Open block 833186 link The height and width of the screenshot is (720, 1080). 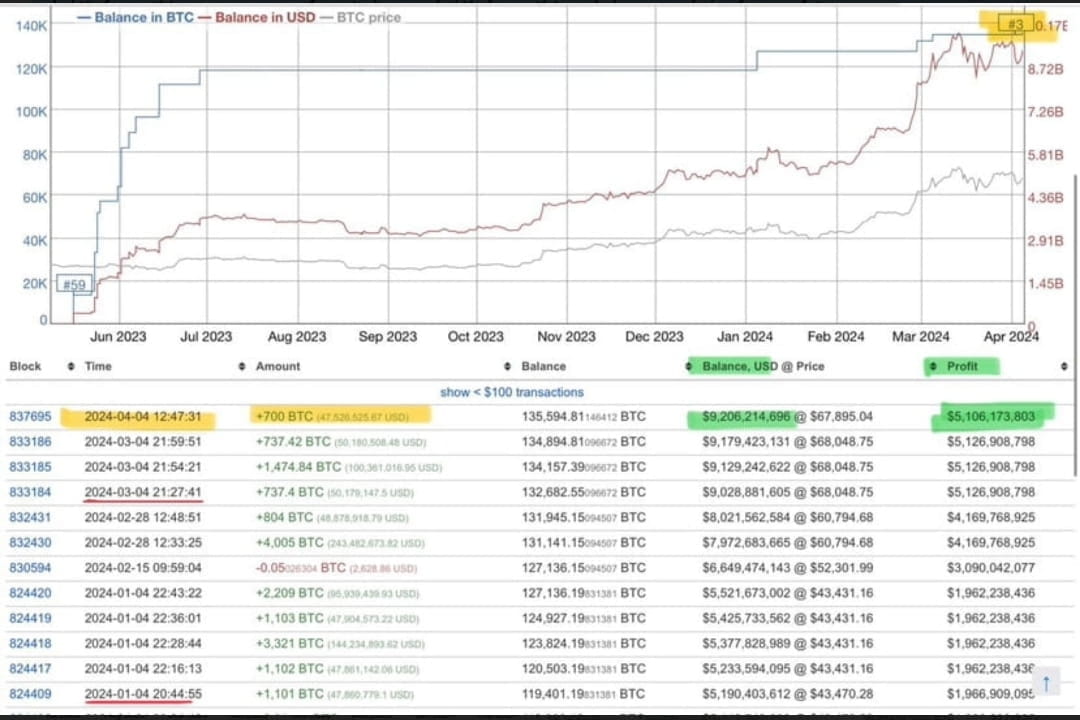tap(30, 442)
